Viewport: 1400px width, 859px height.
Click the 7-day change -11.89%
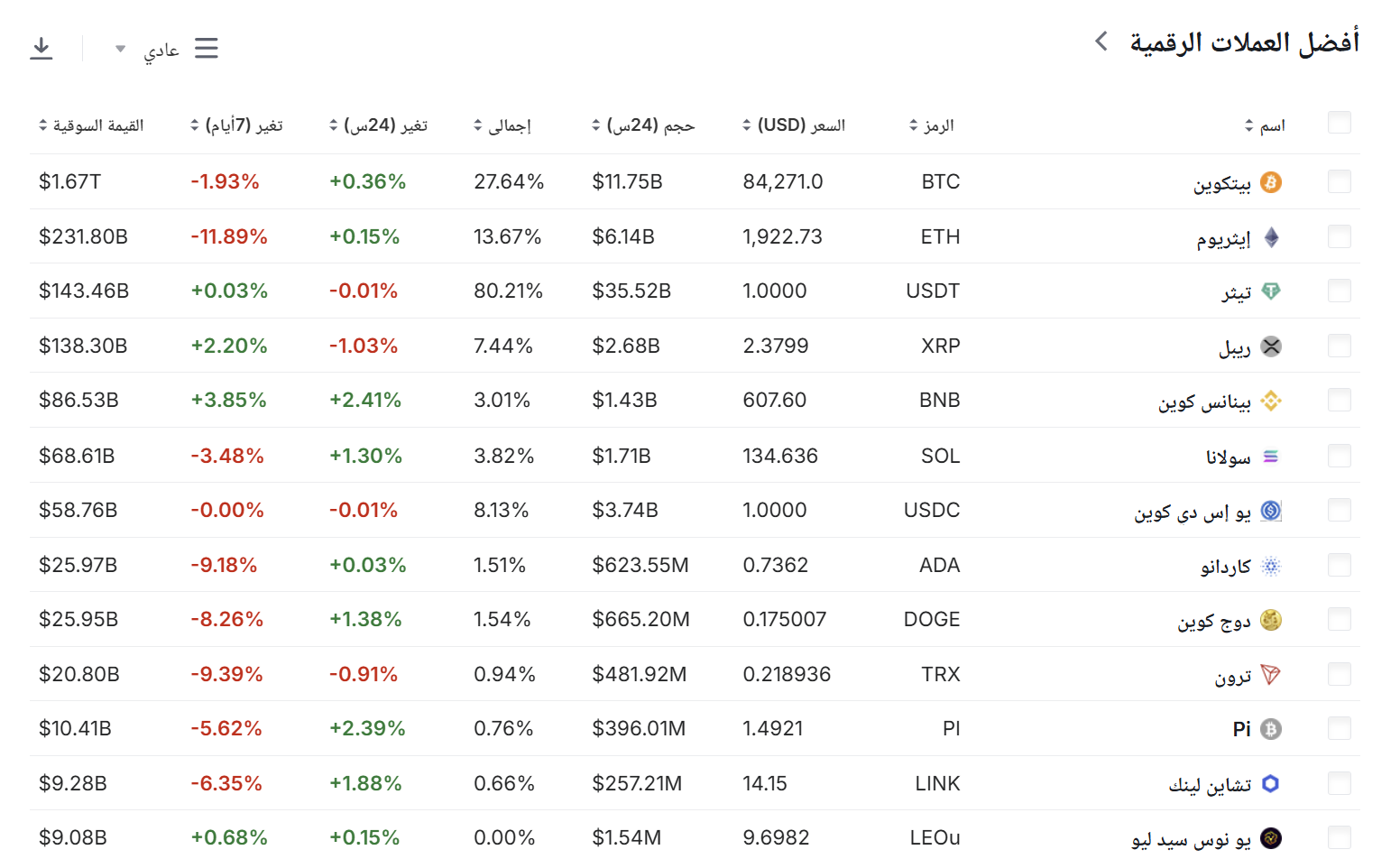(x=229, y=237)
